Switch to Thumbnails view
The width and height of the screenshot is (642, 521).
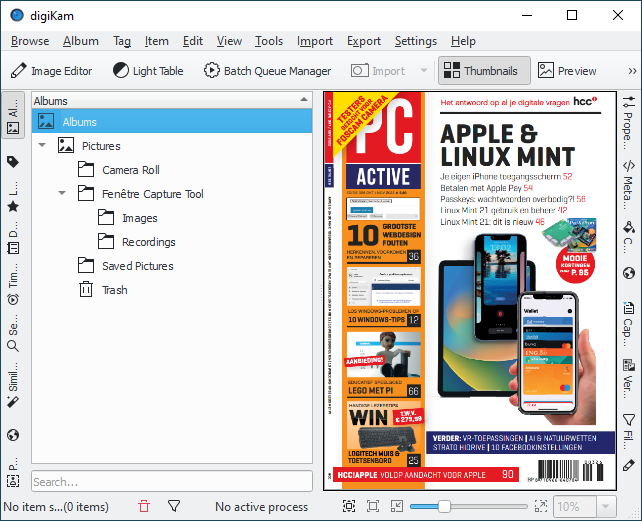pyautogui.click(x=484, y=71)
